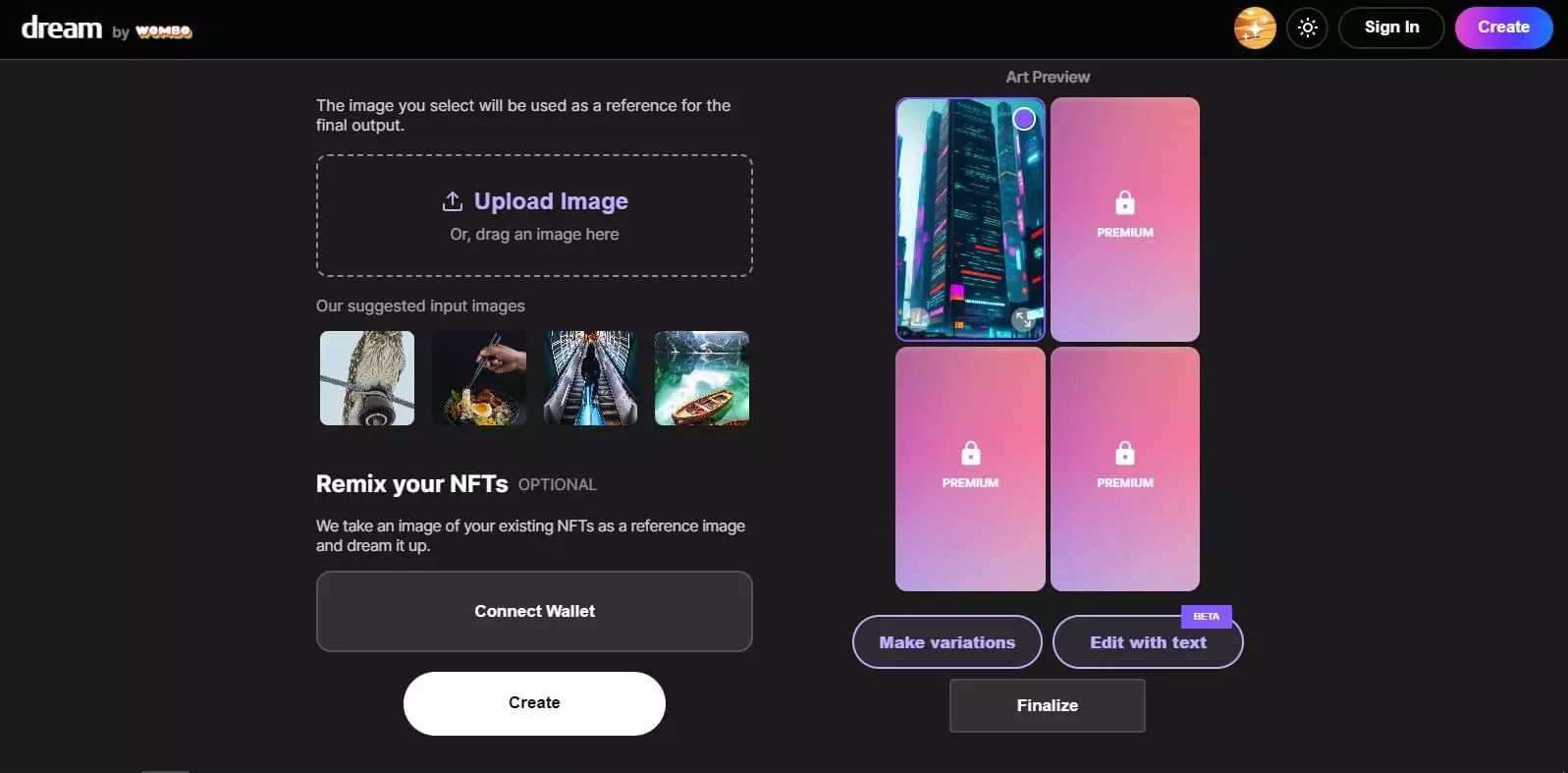1568x773 pixels.
Task: Click the upload arrow icon beside Upload Image
Action: (452, 201)
